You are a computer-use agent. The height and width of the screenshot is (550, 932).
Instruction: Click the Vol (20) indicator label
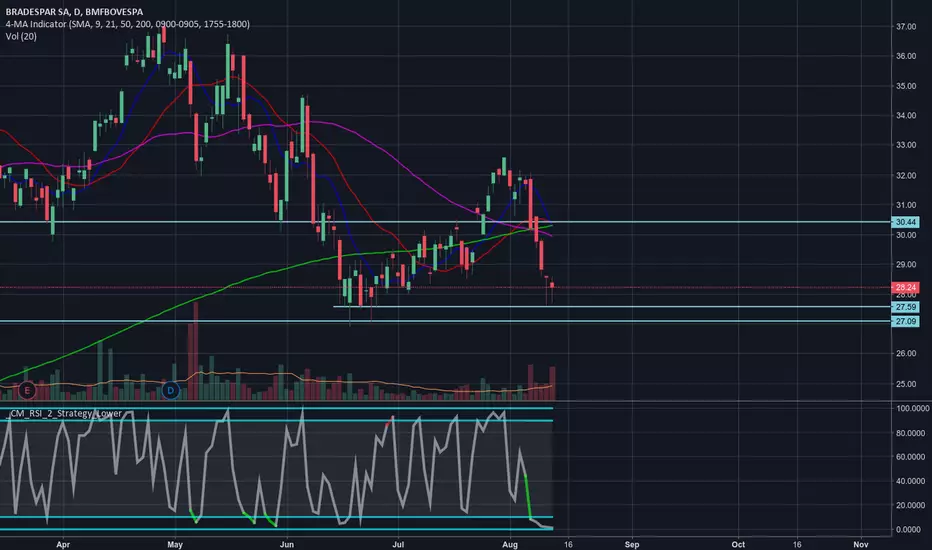[21, 36]
